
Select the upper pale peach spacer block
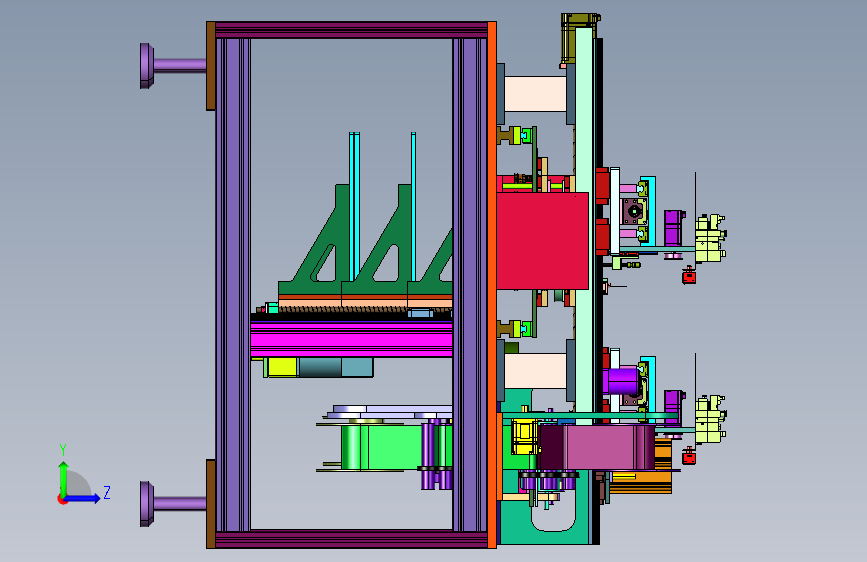535,94
